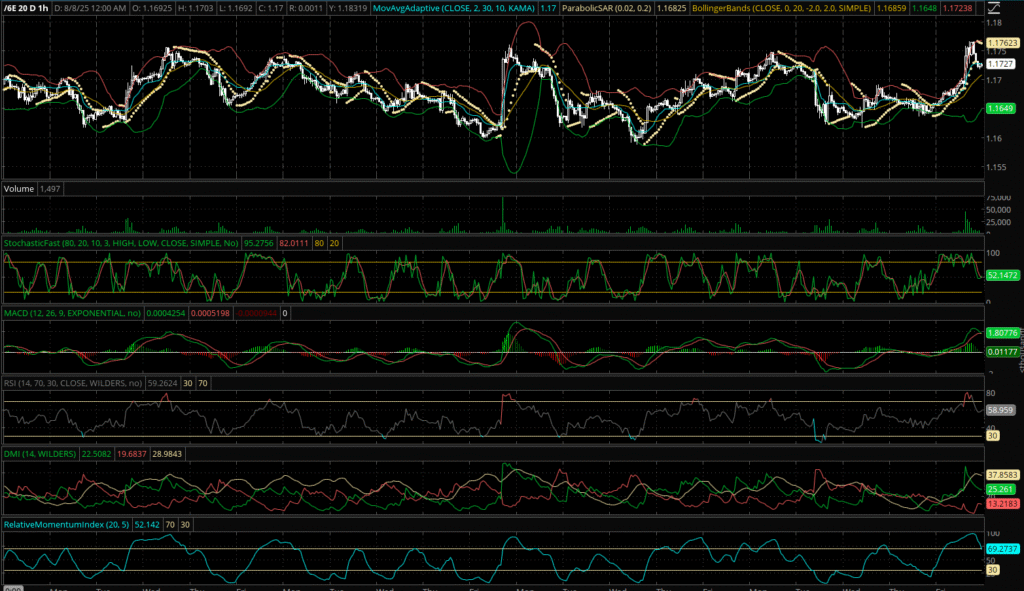Click the 1.1727 last price bubble
1024x591 pixels.
1000,64
